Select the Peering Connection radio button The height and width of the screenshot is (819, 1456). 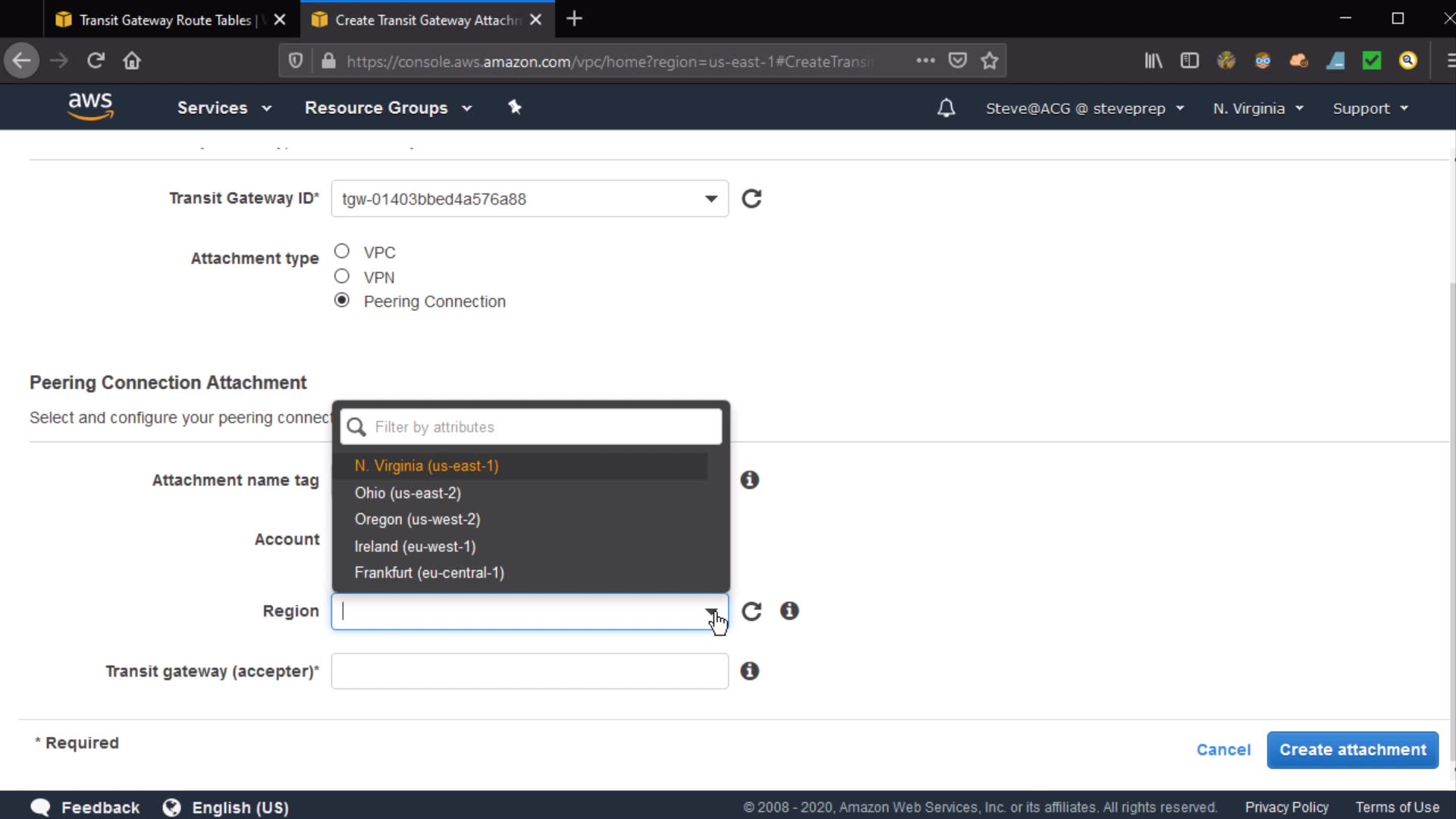(x=342, y=300)
